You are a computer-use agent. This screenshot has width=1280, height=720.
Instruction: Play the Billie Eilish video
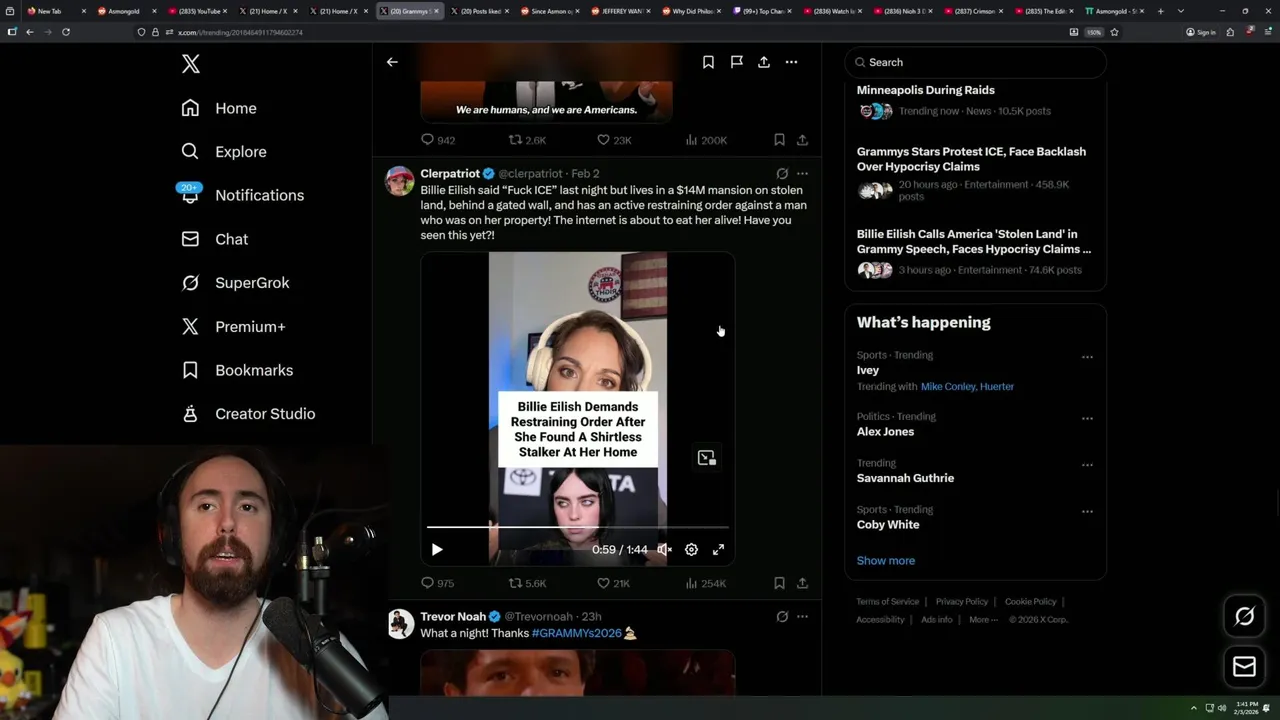click(437, 549)
